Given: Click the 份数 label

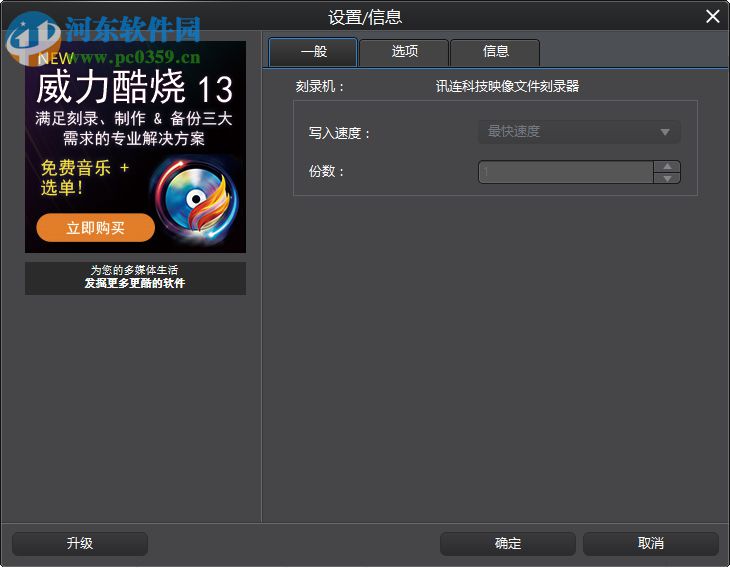Looking at the screenshot, I should [326, 171].
